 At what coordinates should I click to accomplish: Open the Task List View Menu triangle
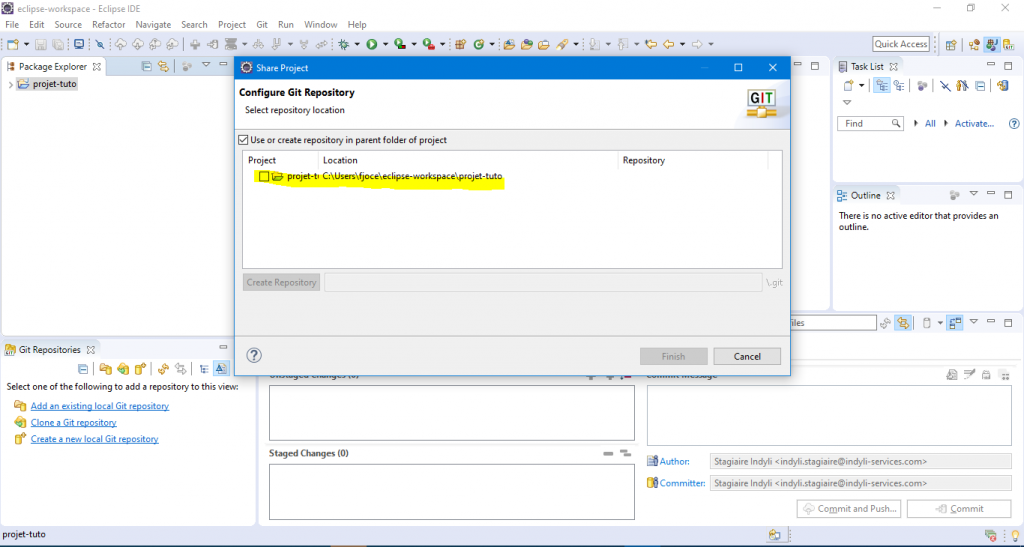[x=847, y=102]
